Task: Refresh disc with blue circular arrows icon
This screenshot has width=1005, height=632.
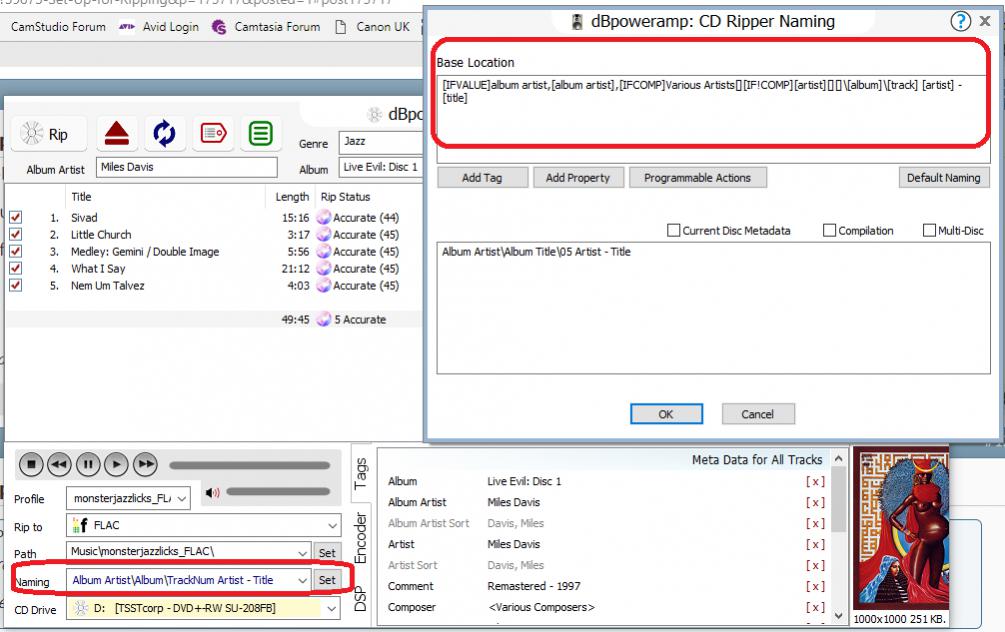Action: point(164,134)
